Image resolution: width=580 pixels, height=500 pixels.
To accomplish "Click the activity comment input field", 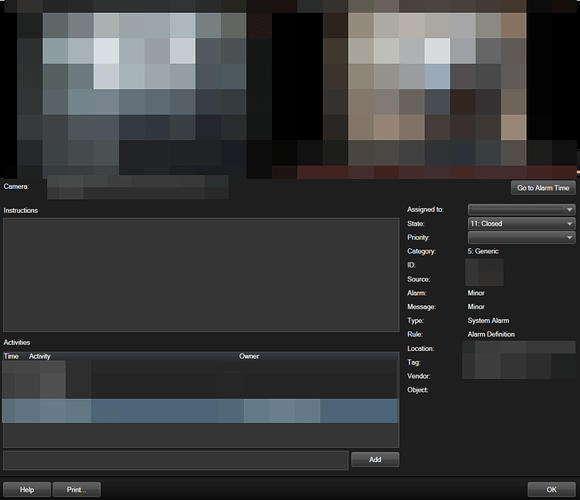I will pos(176,460).
